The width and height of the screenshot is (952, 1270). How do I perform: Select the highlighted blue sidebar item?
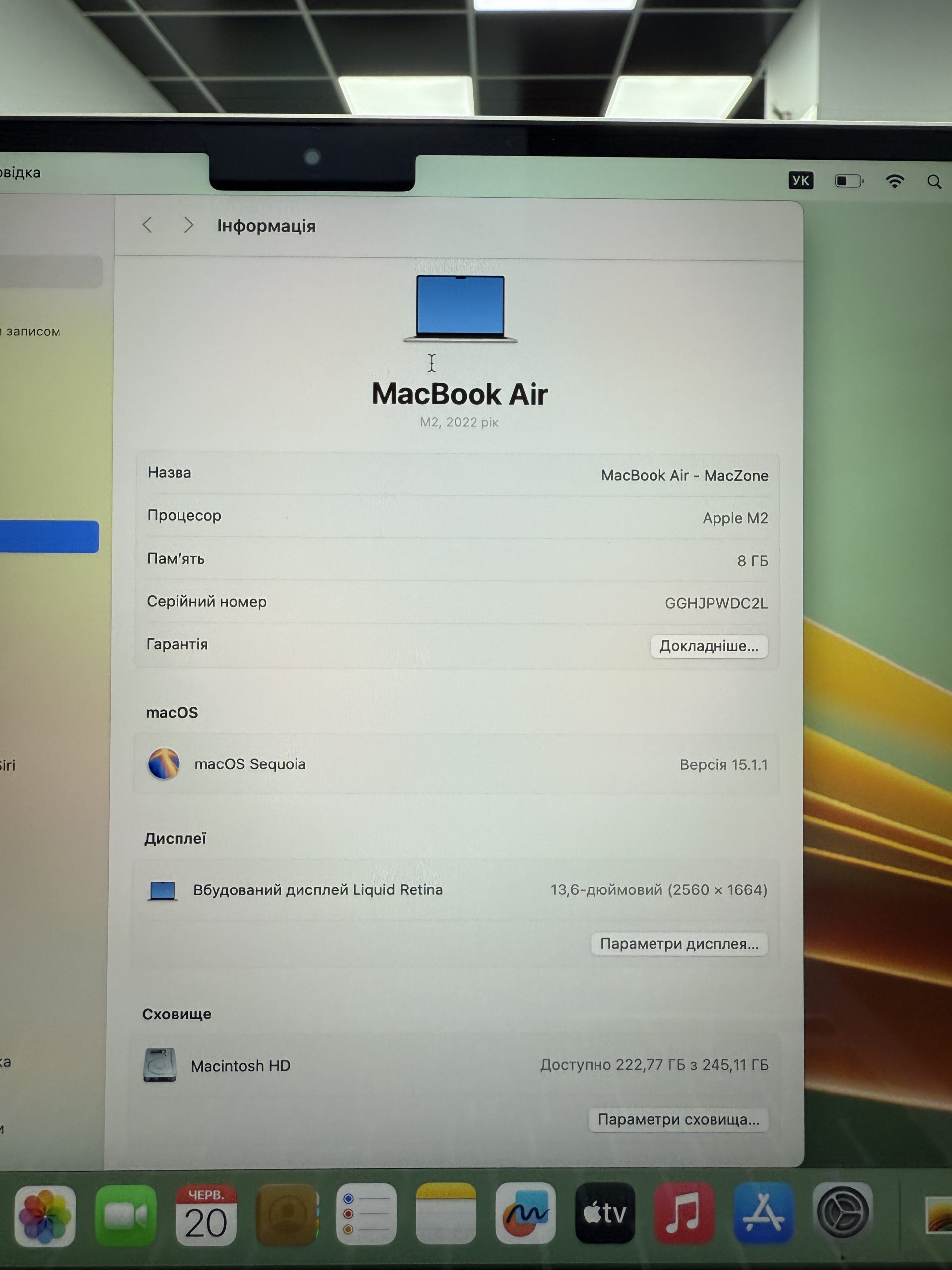tap(50, 537)
